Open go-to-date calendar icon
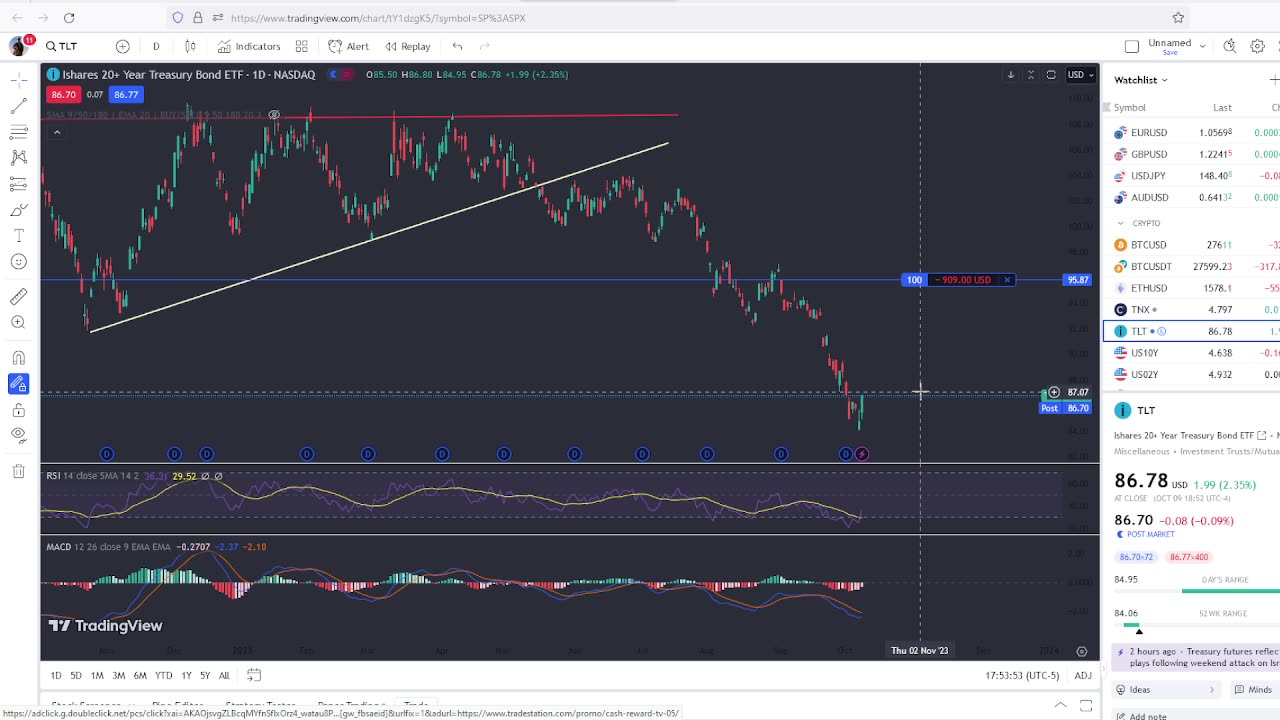Screen dimensions: 1280x720 coord(254,675)
